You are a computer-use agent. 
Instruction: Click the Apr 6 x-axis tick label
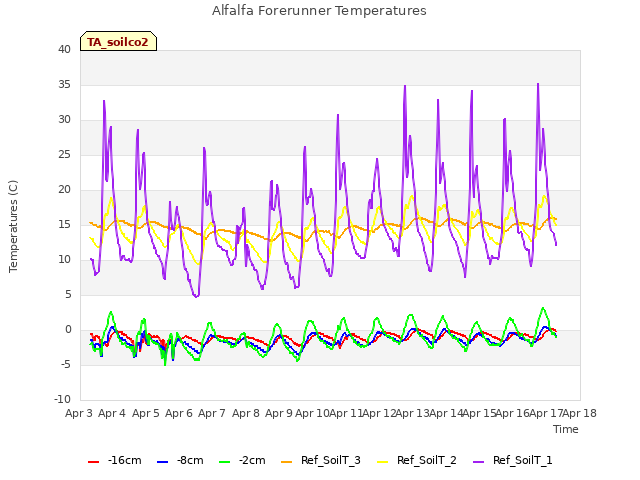[x=179, y=413]
